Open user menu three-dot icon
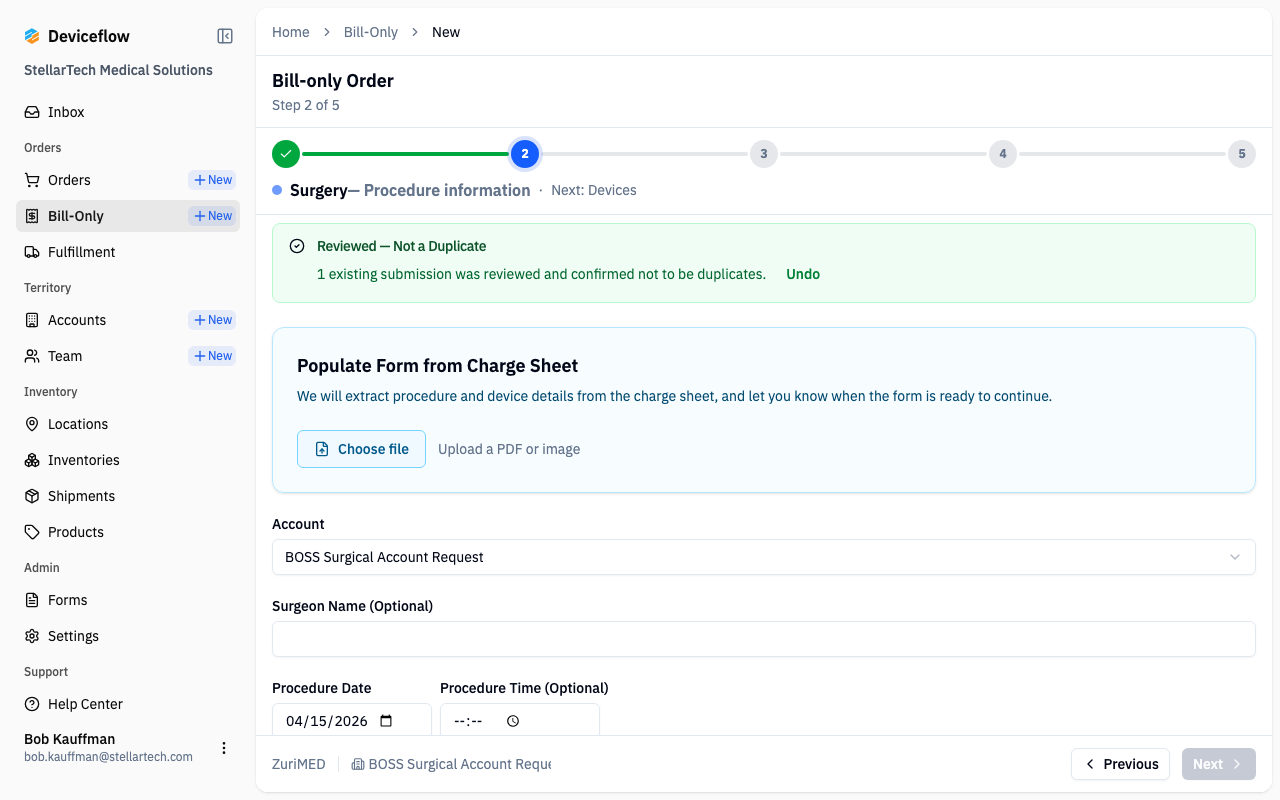 tap(224, 748)
